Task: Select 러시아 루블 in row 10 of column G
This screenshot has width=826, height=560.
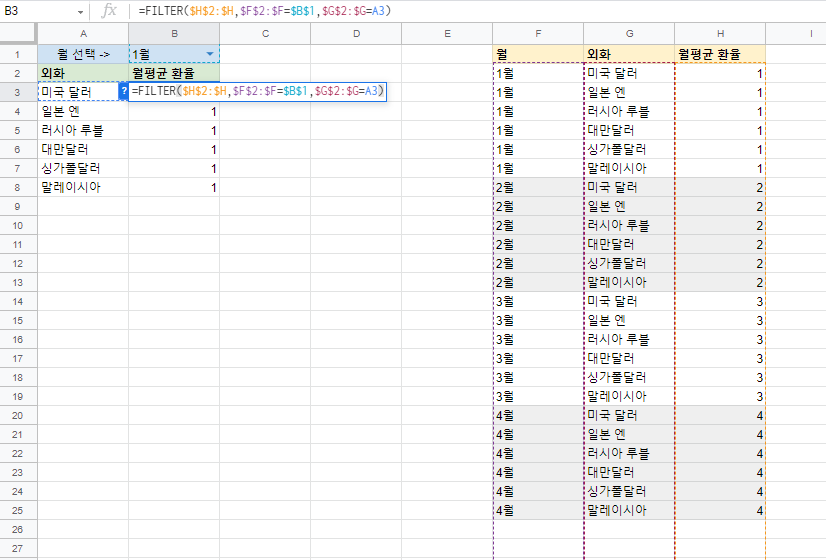Action: (629, 225)
